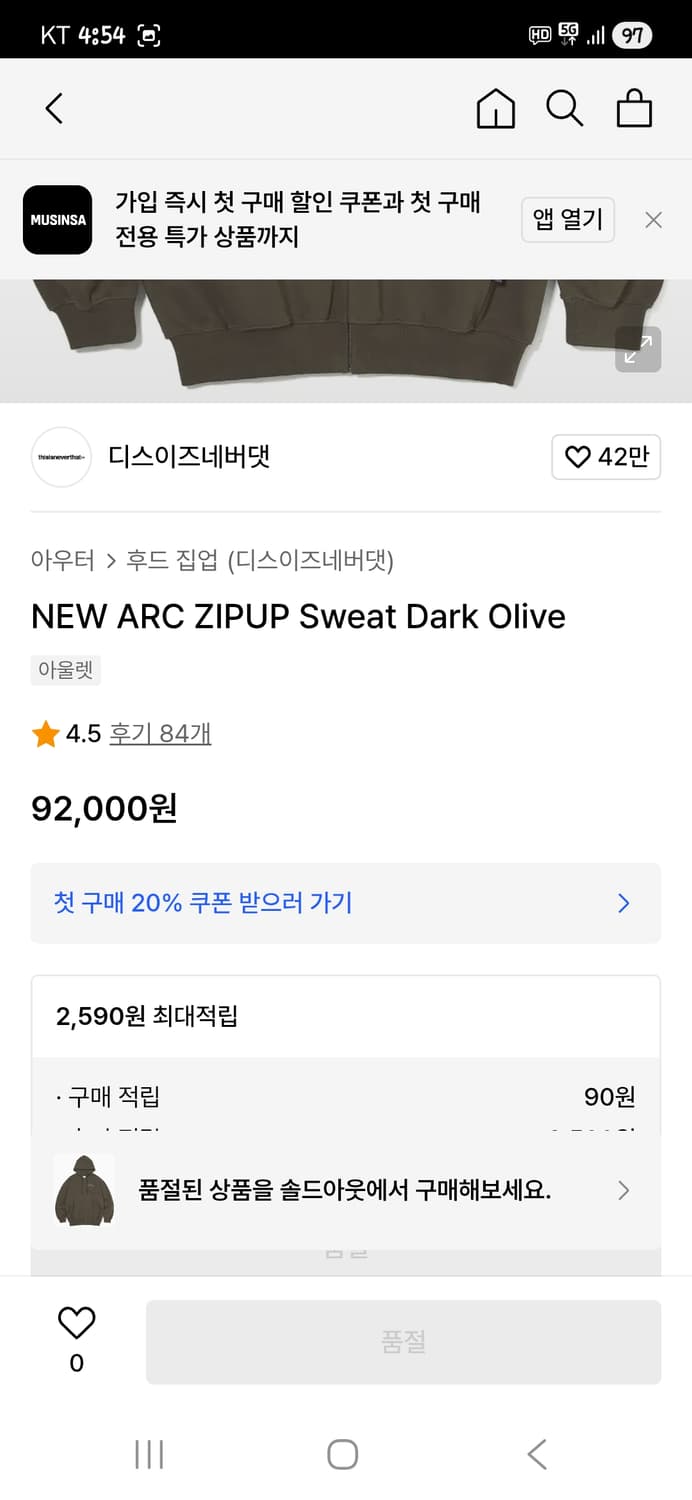The image size is (692, 1500).
Task: Tap the star rating icon
Action: [x=42, y=733]
